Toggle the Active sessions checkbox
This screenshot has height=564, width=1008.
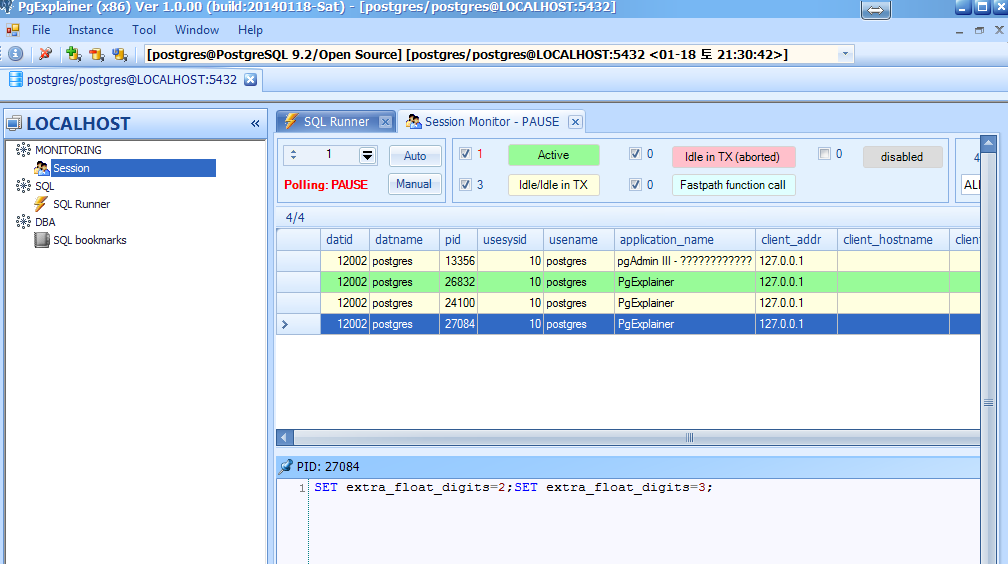(465, 154)
